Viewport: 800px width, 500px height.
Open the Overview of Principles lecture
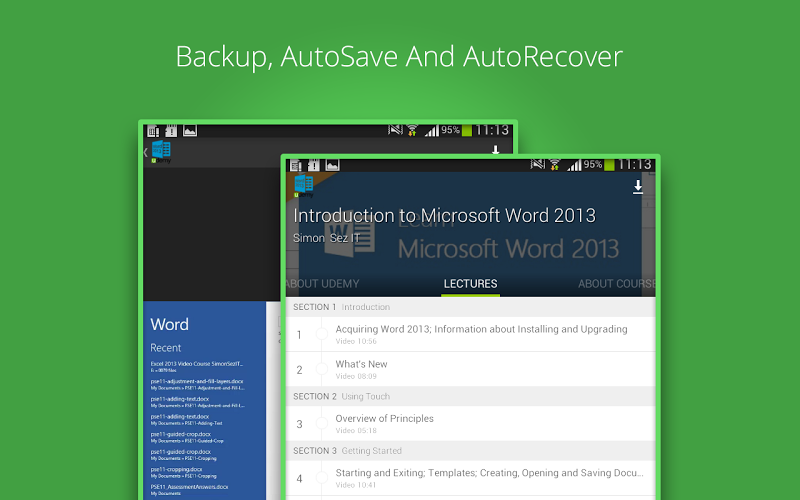(470, 423)
